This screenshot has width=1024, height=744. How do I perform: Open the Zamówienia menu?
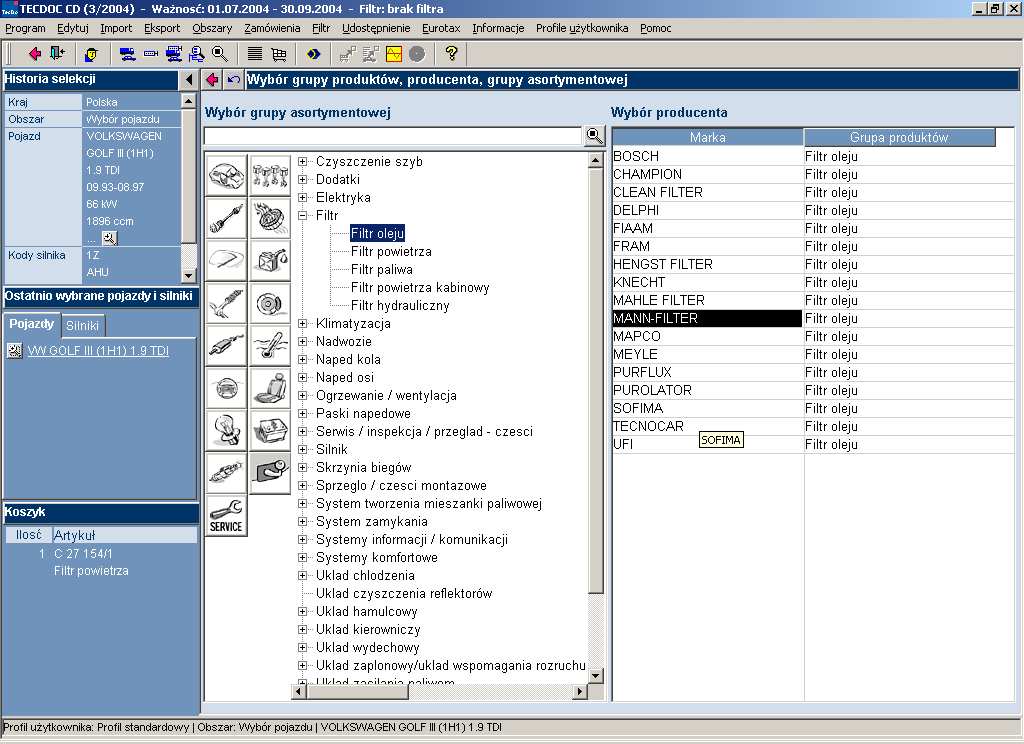click(x=272, y=28)
